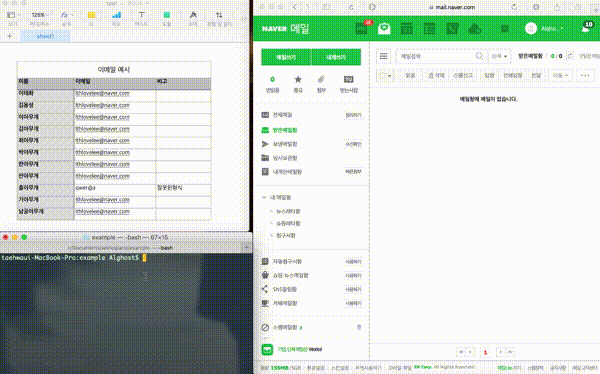
Task: Open the 보낸메일함 sent folder
Action: [x=285, y=144]
